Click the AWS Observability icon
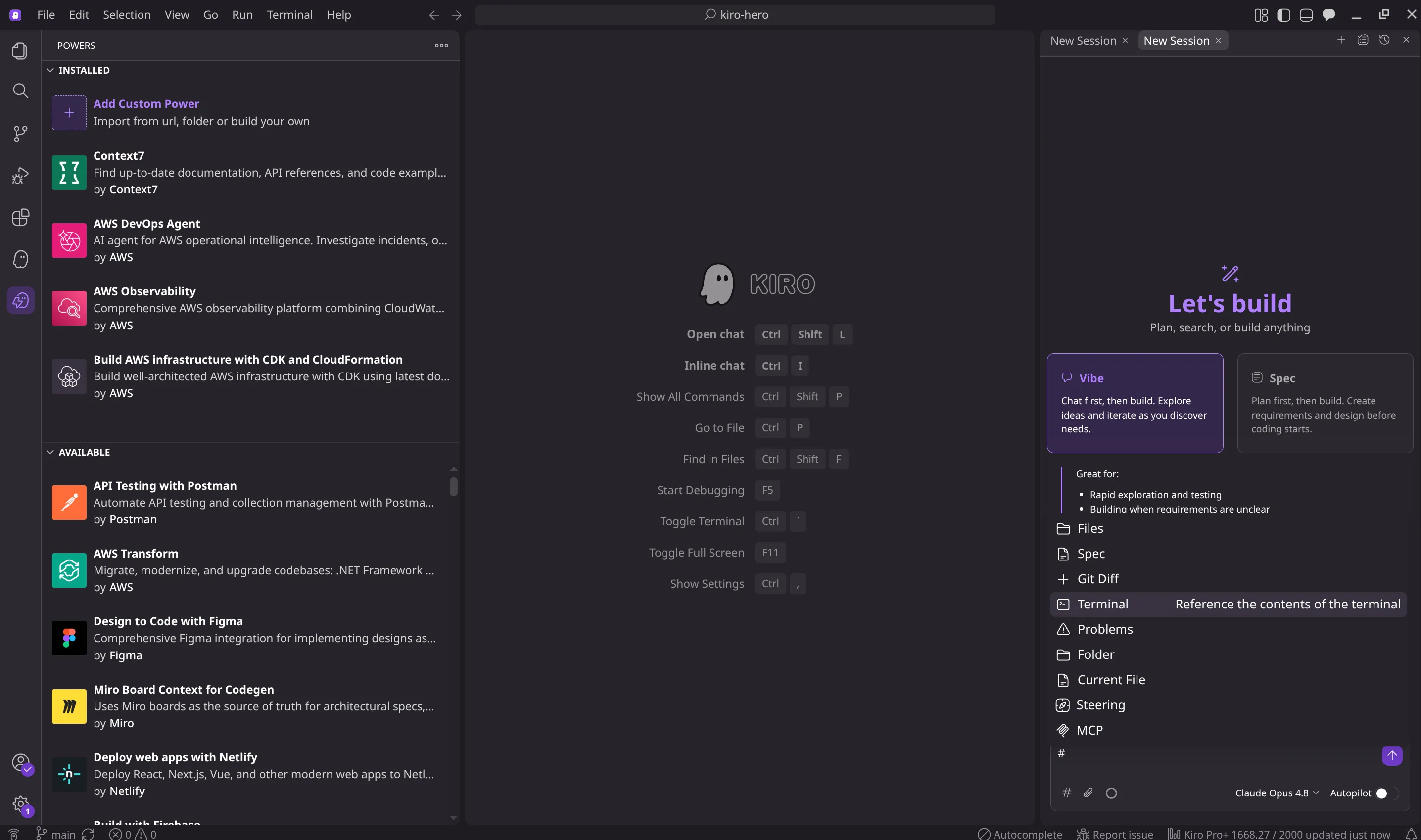The image size is (1421, 840). (x=69, y=308)
